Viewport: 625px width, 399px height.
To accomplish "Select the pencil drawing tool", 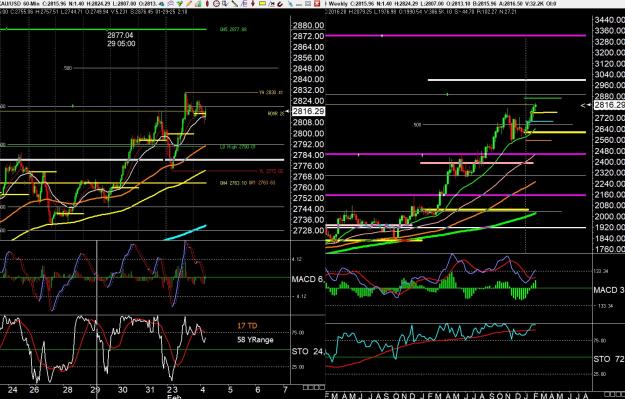I will (189, 4).
